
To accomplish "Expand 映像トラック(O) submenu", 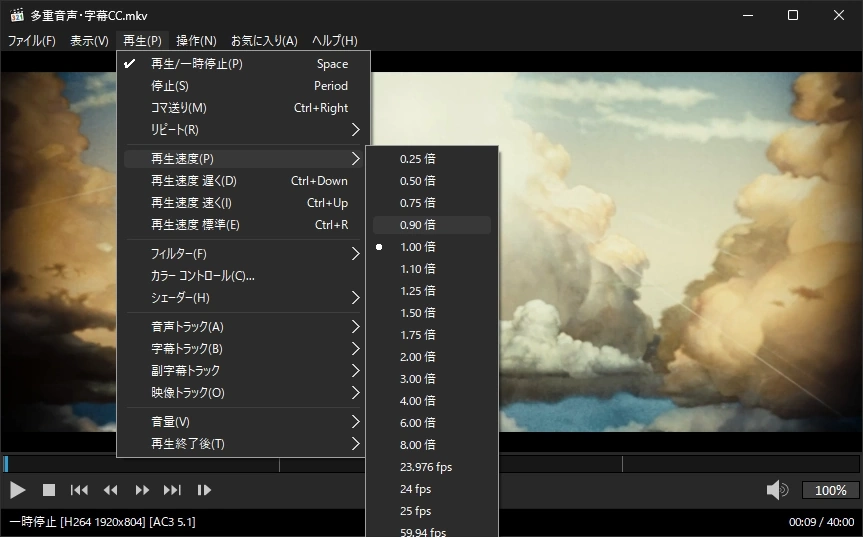I will coord(242,393).
